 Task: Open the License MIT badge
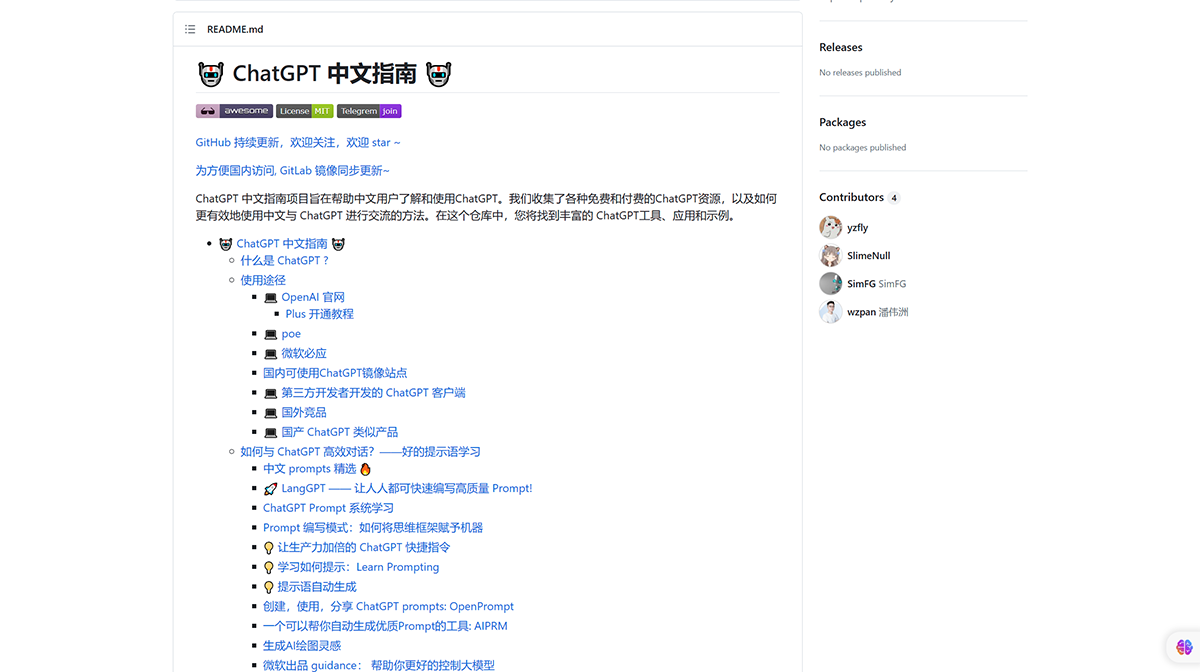[x=304, y=111]
